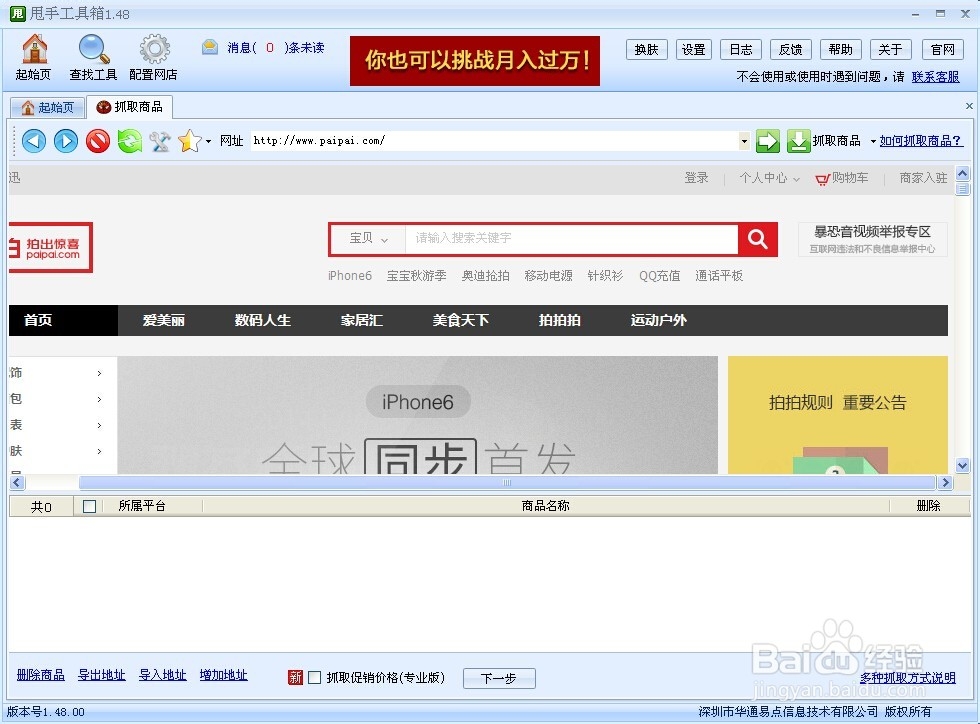Screen dimensions: 980x724
Task: Click the red 新 badge icon
Action: [295, 677]
